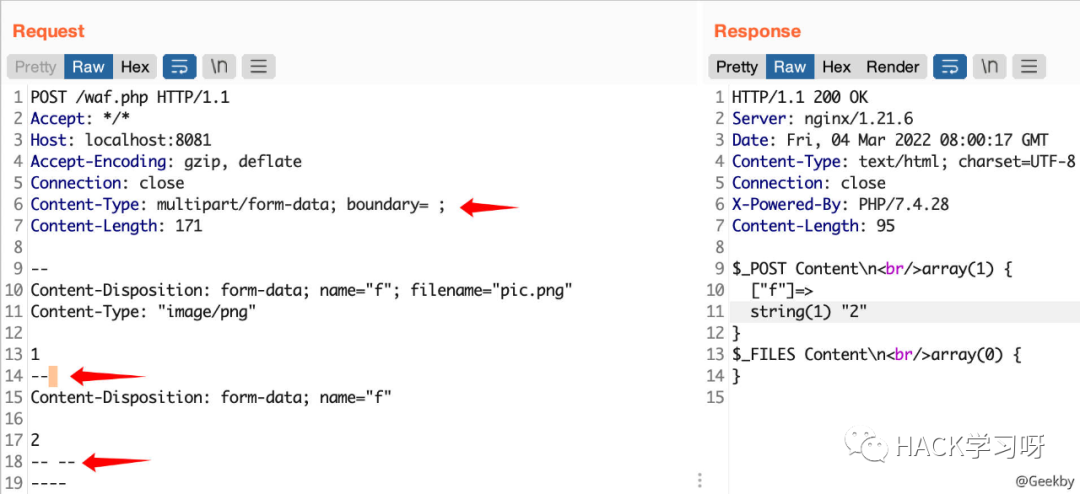Image resolution: width=1080 pixels, height=494 pixels.
Task: Switch Request view to Pretty tab
Action: click(x=36, y=67)
